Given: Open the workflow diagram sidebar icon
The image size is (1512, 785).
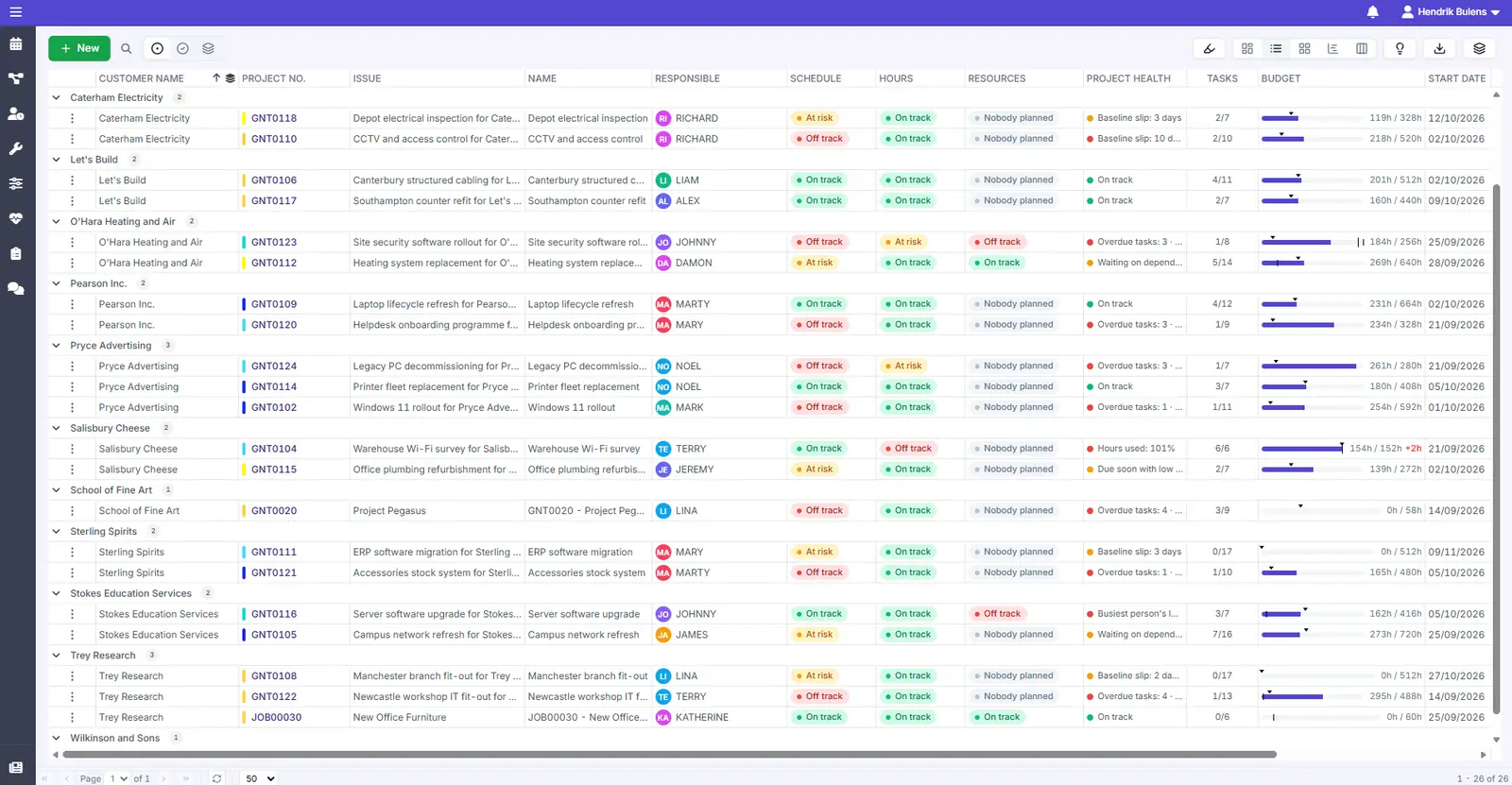Looking at the screenshot, I should coord(16,78).
